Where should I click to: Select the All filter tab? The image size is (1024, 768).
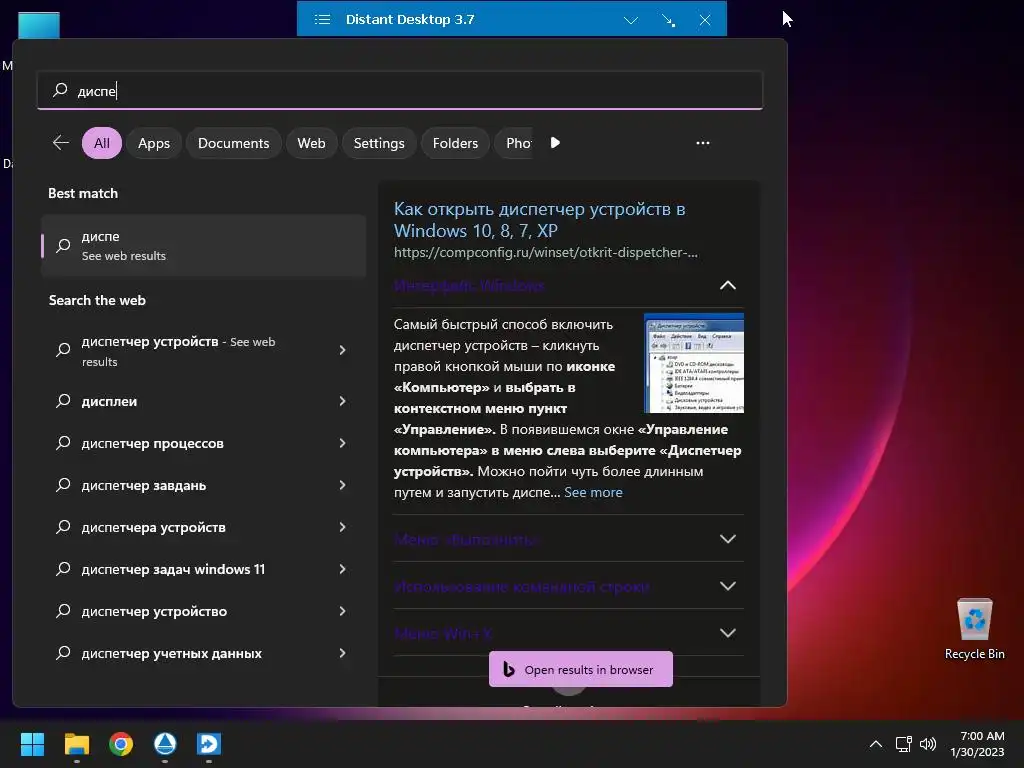point(102,143)
